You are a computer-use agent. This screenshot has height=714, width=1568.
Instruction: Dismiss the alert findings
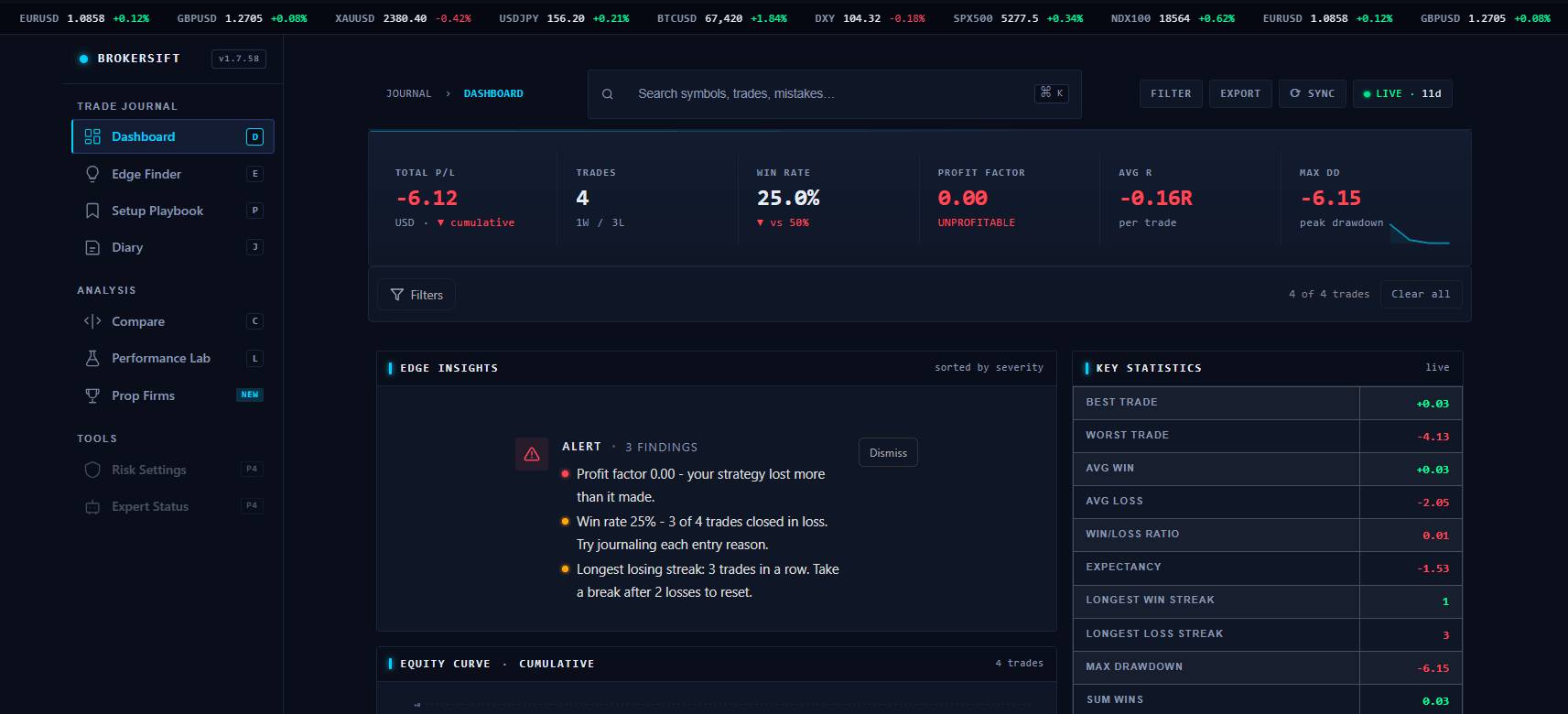888,453
